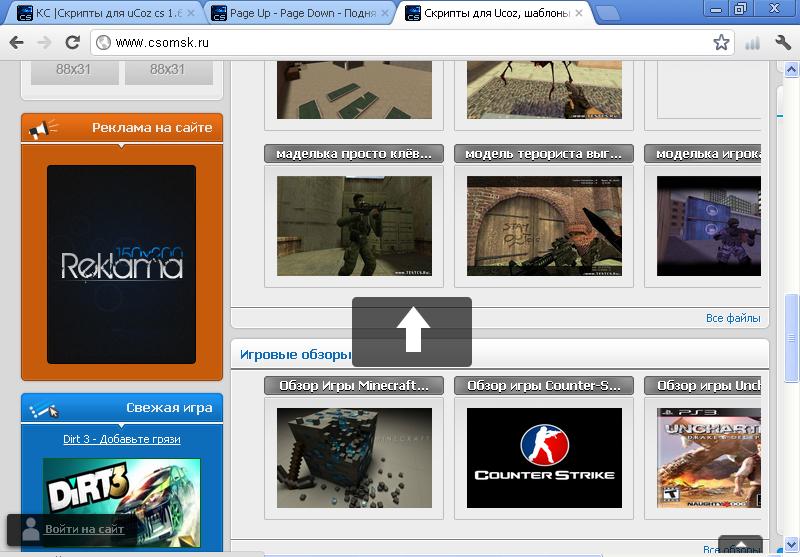This screenshot has width=800, height=557.
Task: Close the Page Up - Page Down tab
Action: click(385, 13)
